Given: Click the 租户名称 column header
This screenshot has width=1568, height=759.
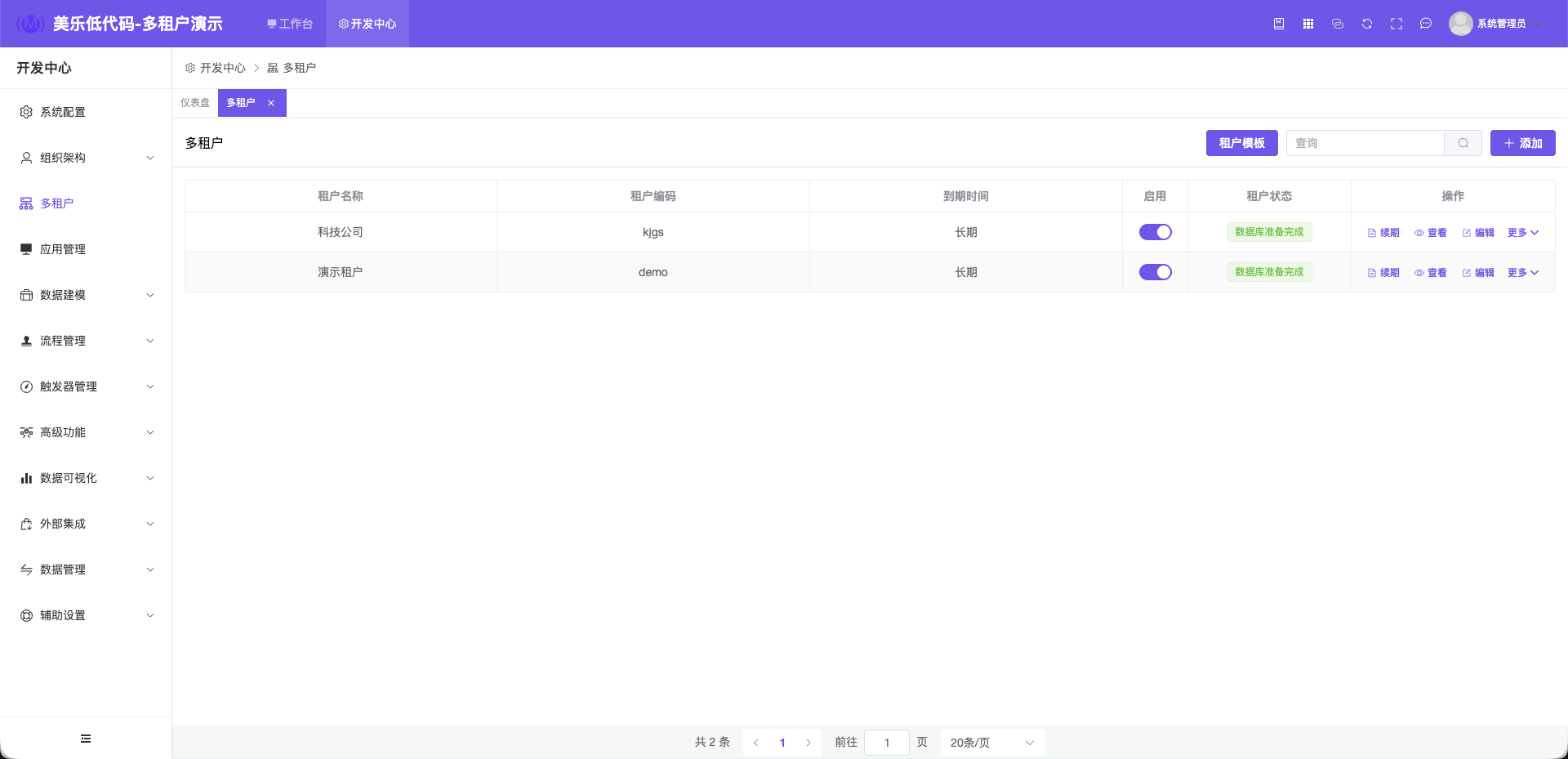Looking at the screenshot, I should (x=341, y=196).
